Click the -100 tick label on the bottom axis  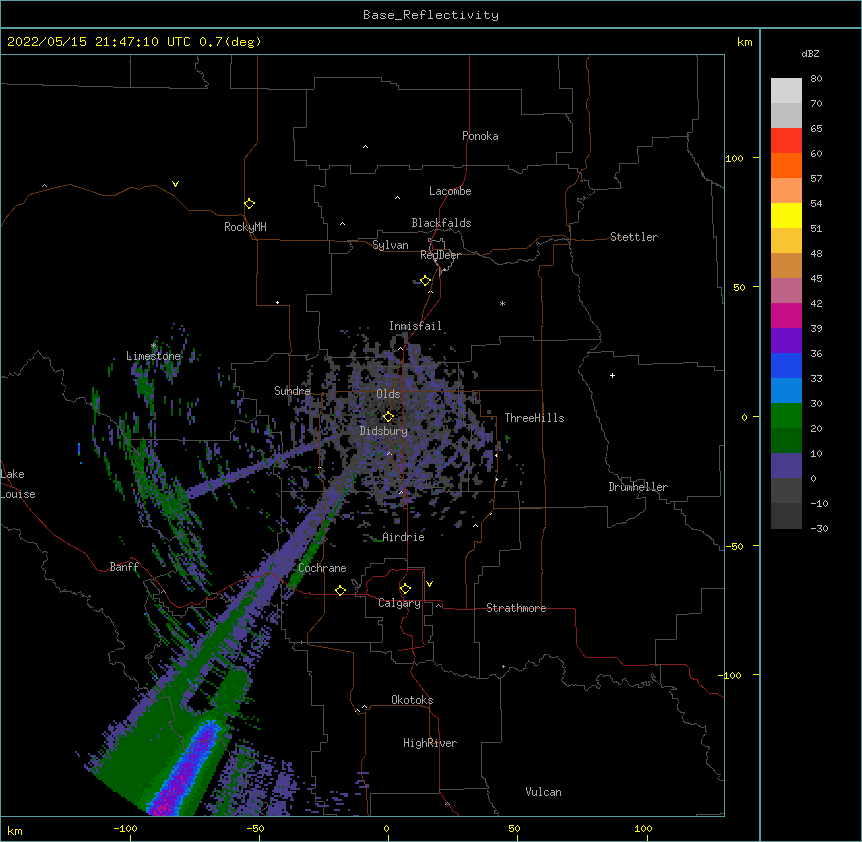125,828
